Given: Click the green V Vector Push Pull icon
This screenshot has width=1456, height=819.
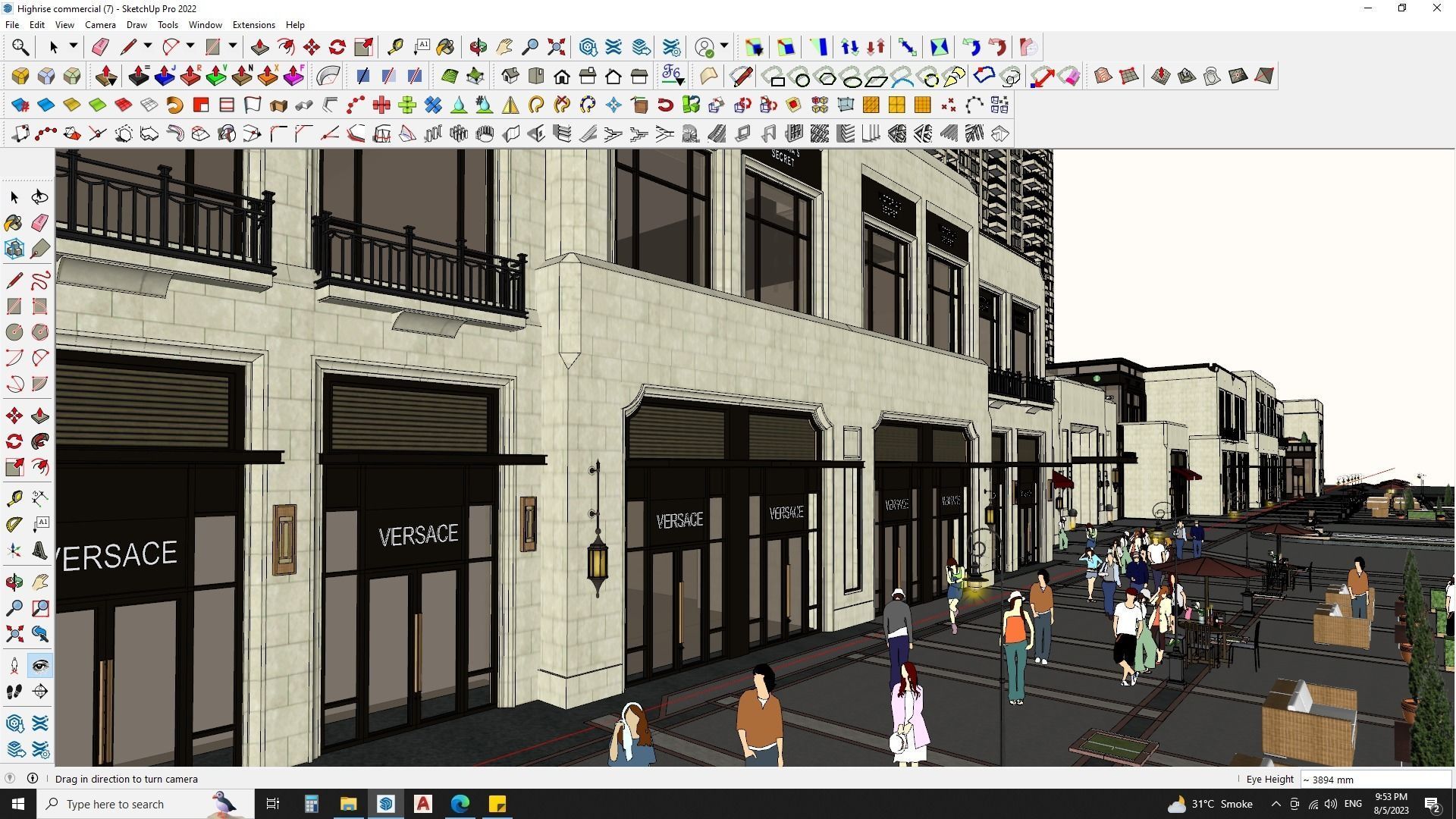Looking at the screenshot, I should point(216,76).
